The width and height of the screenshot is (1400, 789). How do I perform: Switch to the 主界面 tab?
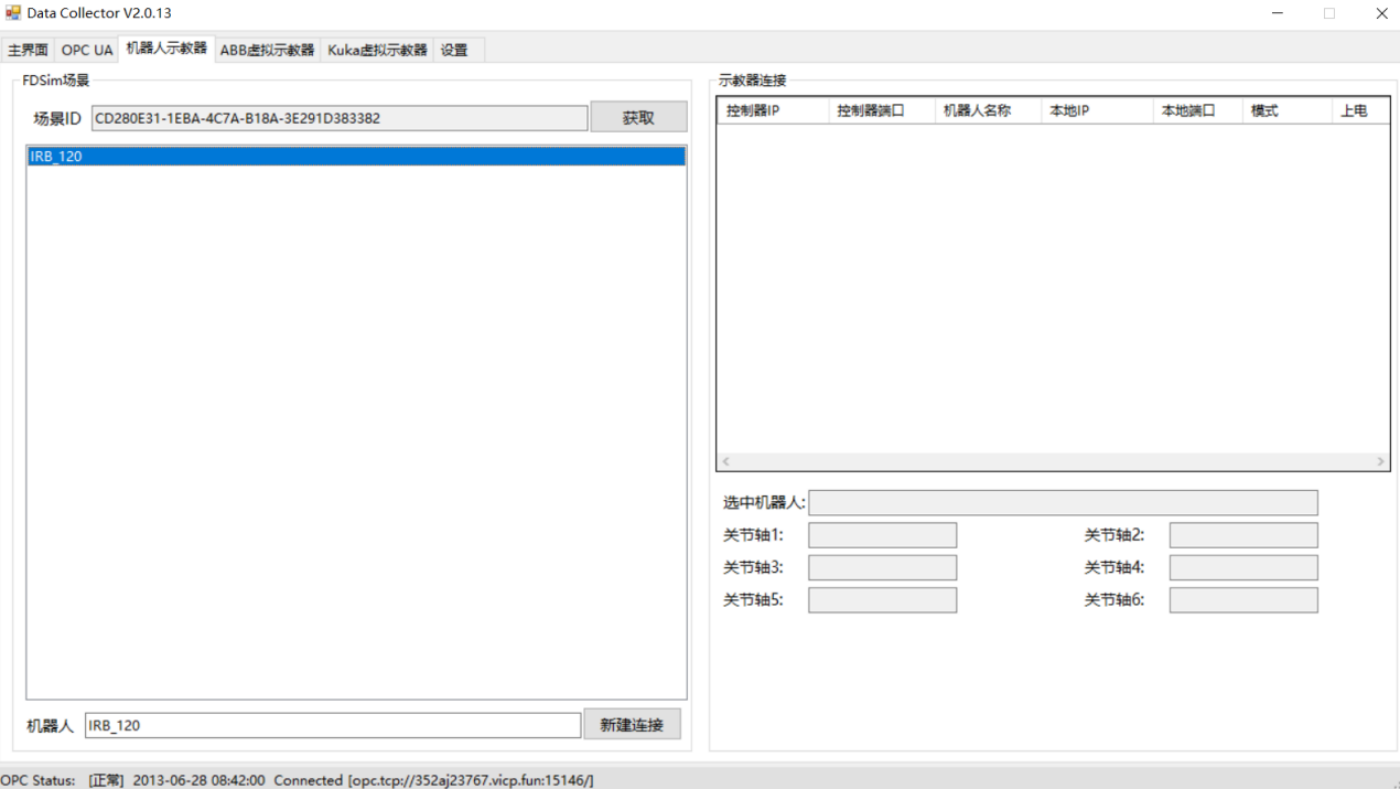(x=28, y=50)
